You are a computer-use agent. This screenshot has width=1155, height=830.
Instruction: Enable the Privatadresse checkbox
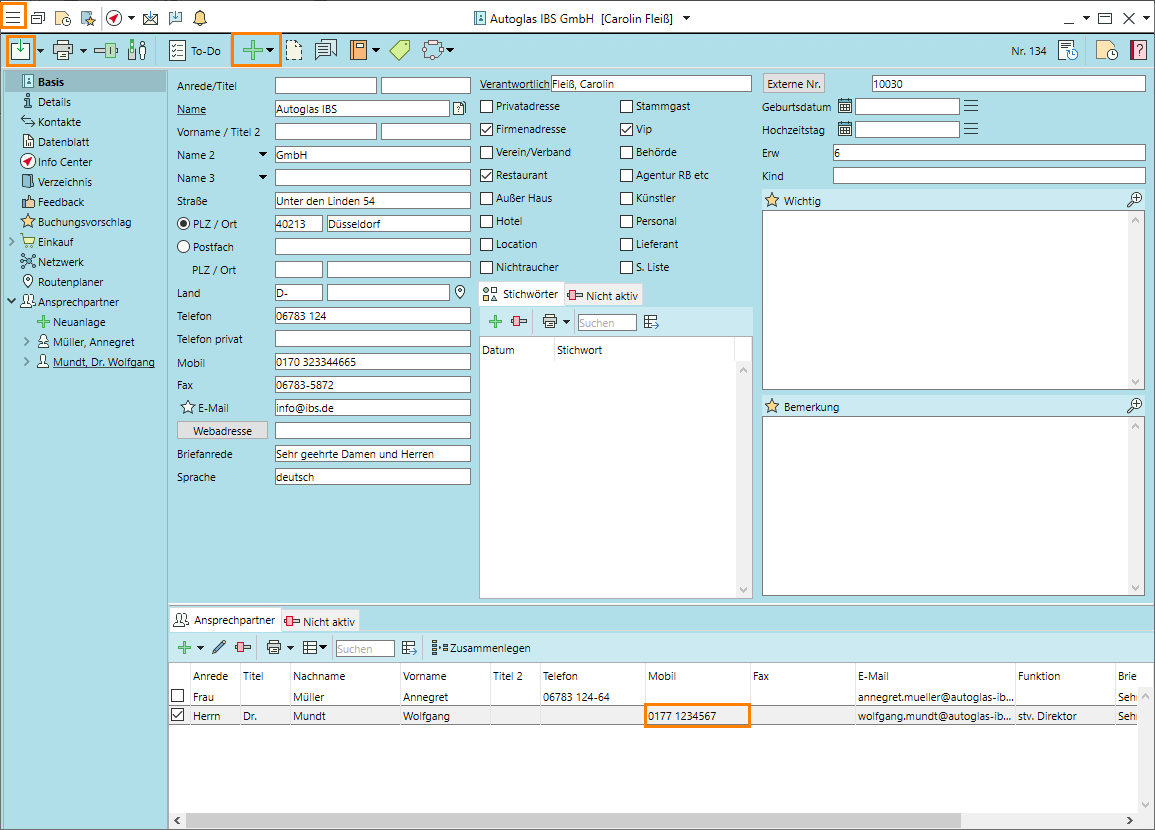tap(487, 106)
